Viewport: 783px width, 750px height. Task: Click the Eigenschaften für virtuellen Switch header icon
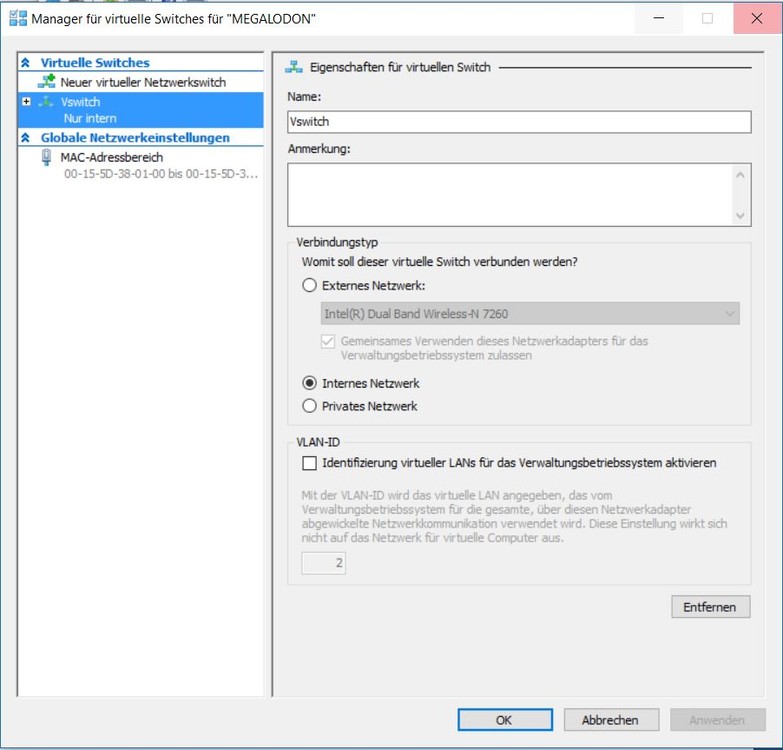(x=294, y=67)
